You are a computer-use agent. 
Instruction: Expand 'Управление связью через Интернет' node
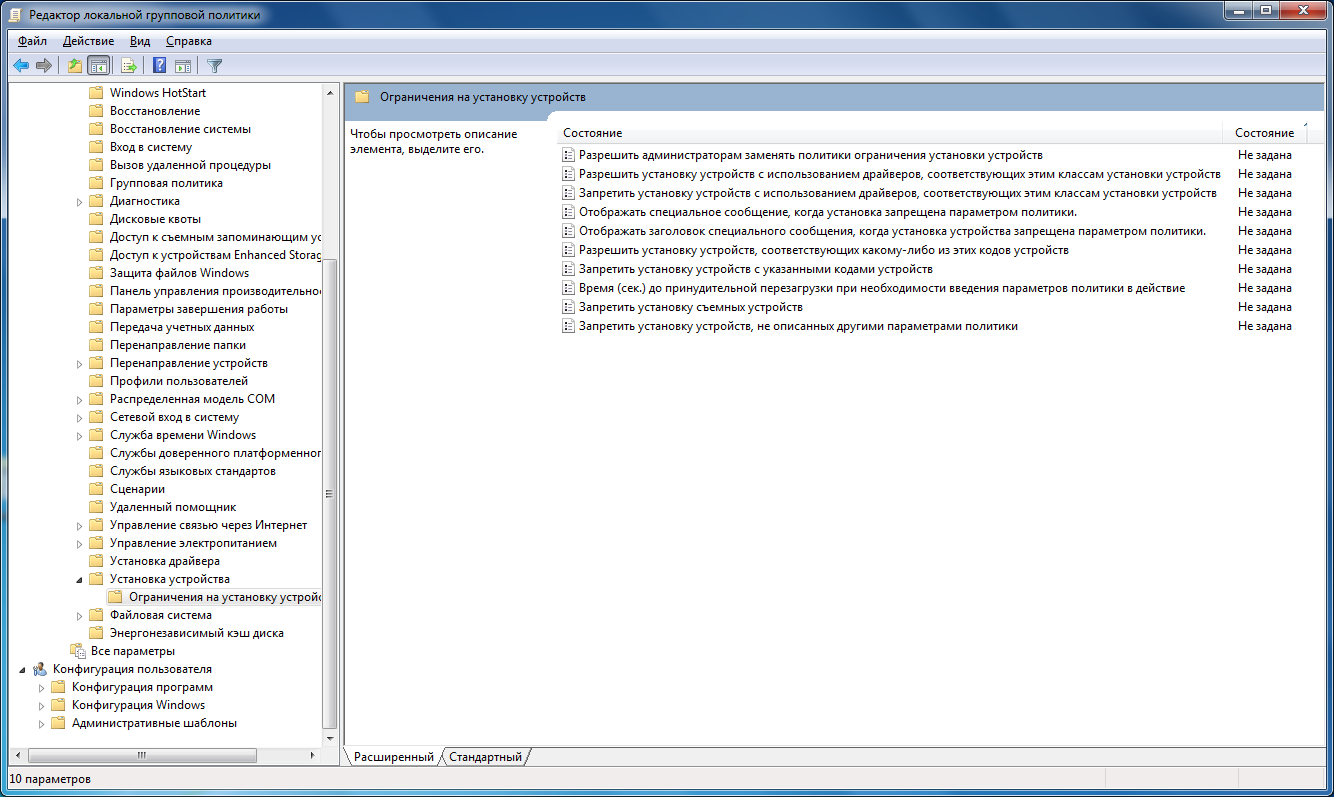click(x=80, y=525)
